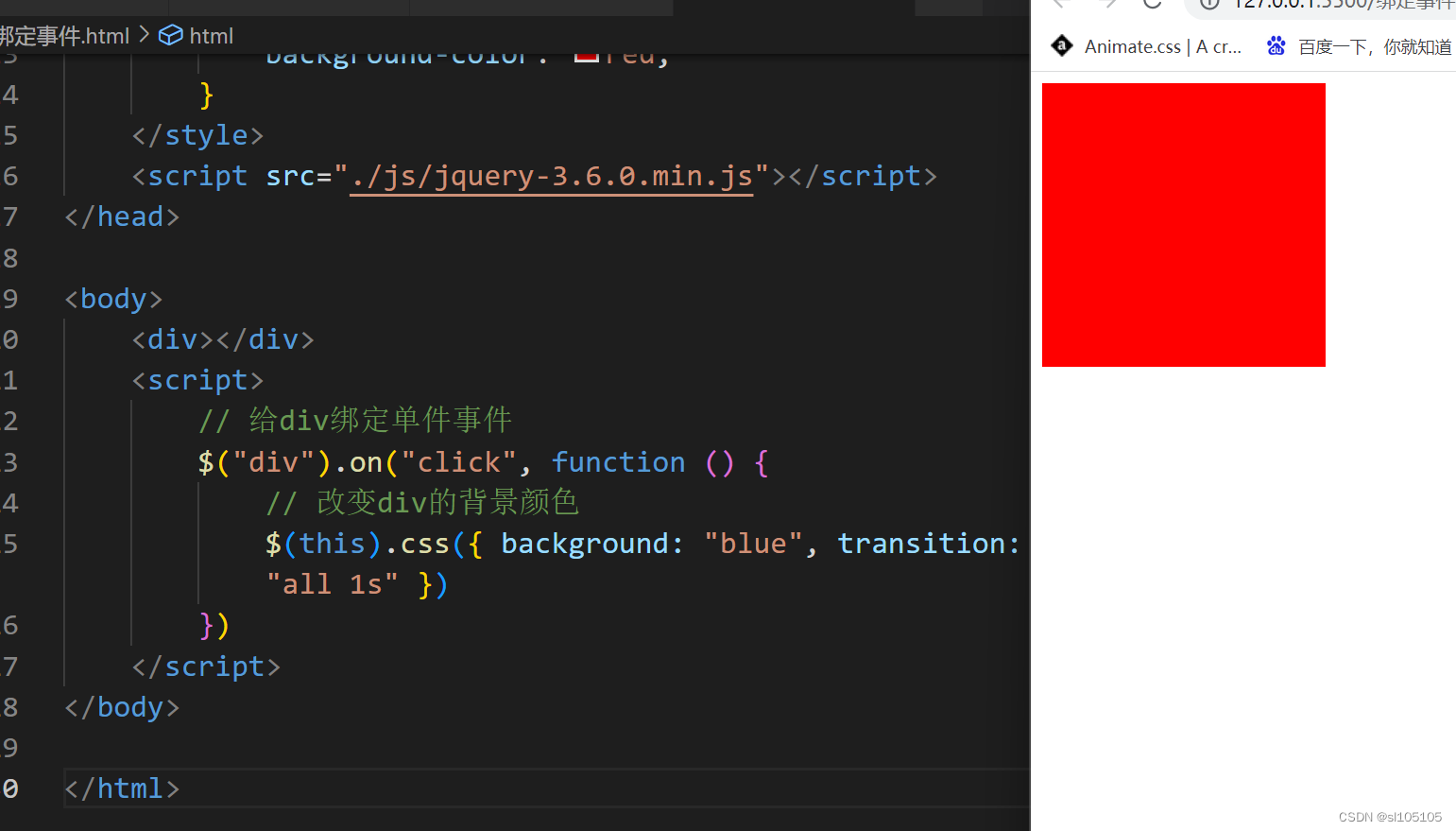Click the $(this) expression

click(x=324, y=544)
